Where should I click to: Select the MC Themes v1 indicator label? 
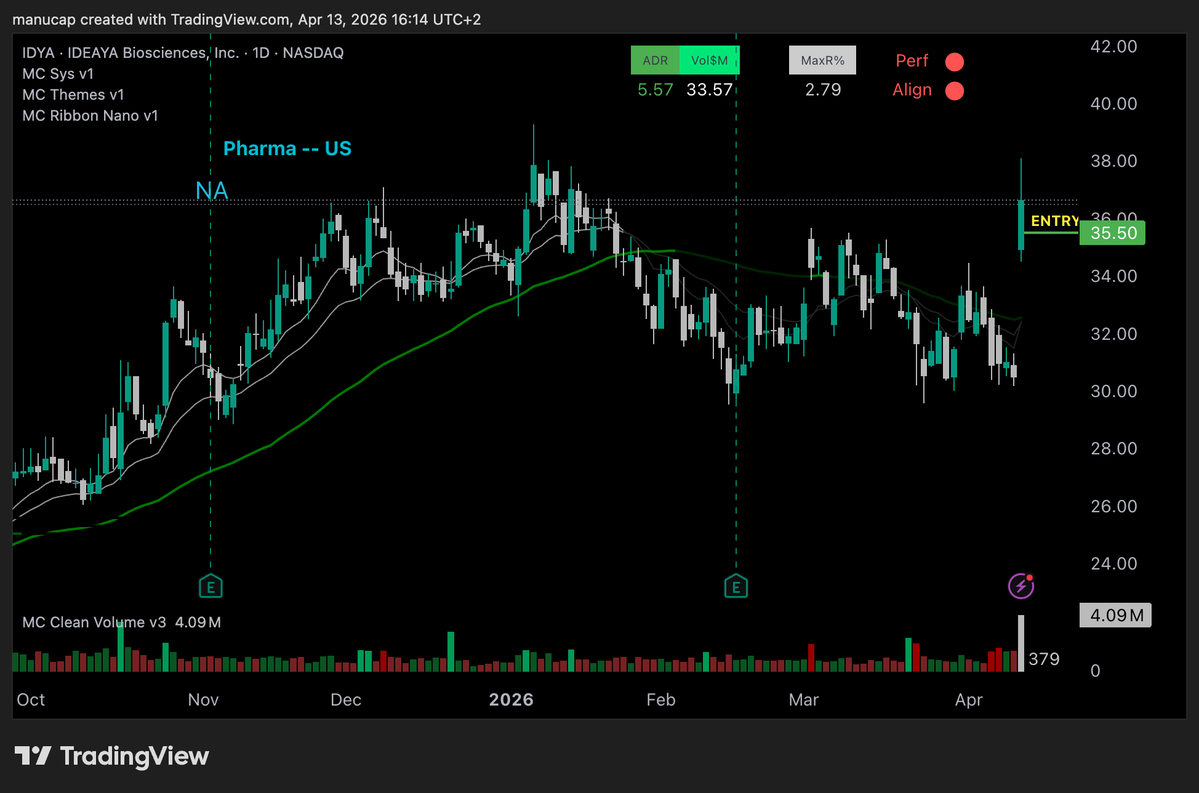73,95
